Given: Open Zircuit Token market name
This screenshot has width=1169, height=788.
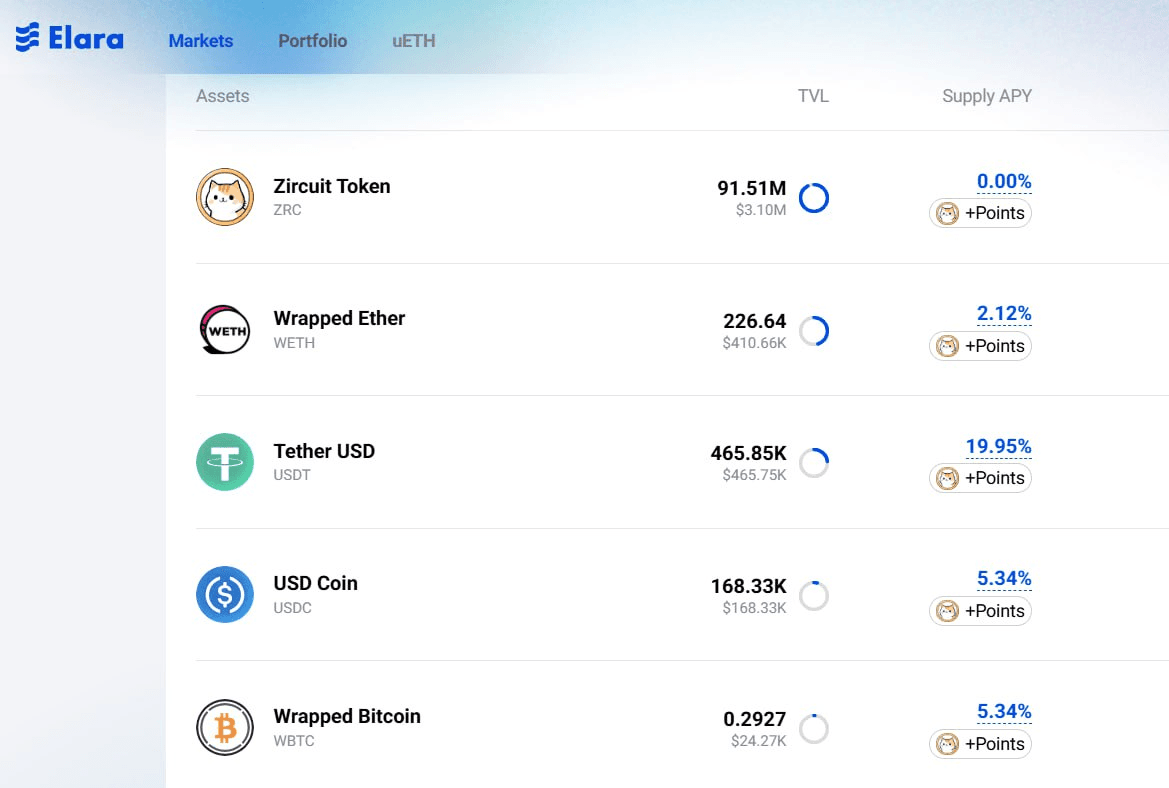Looking at the screenshot, I should [x=332, y=186].
